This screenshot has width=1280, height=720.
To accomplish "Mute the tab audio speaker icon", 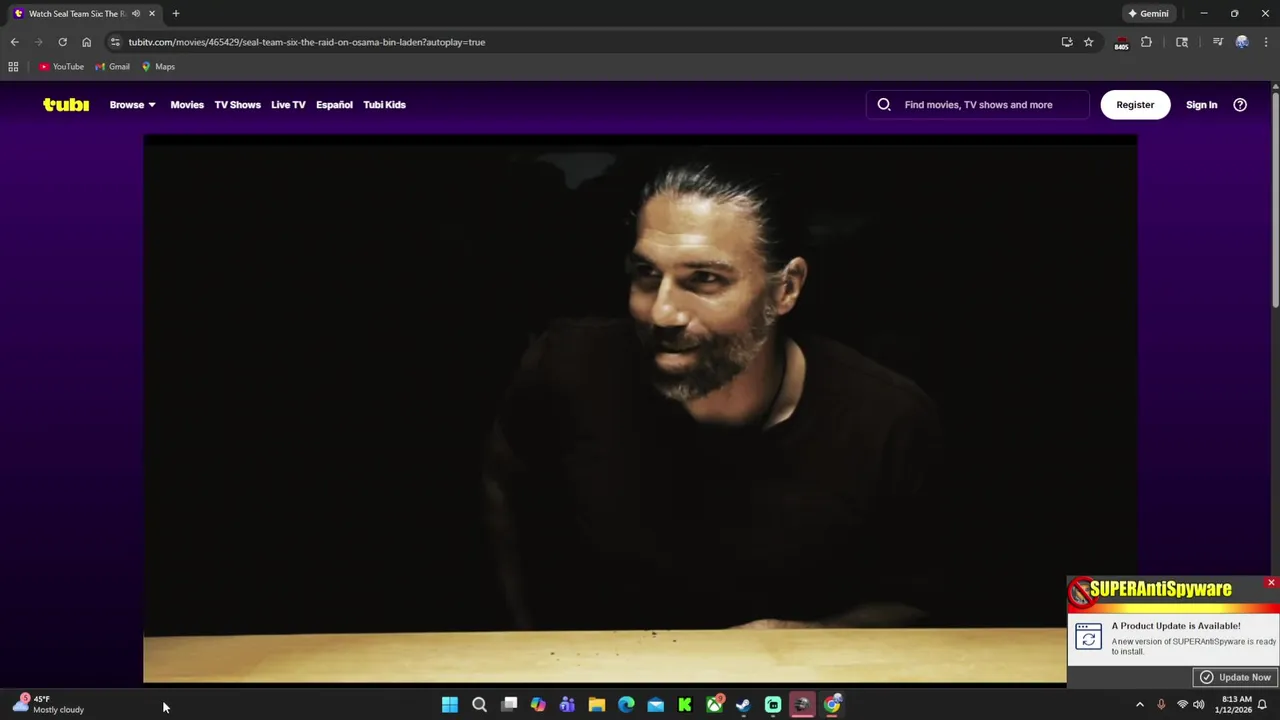I will coord(136,13).
